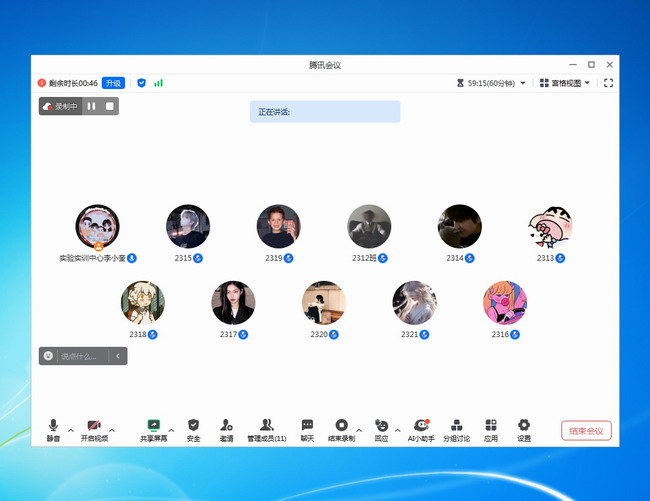Stop the recording with square button

(110, 106)
